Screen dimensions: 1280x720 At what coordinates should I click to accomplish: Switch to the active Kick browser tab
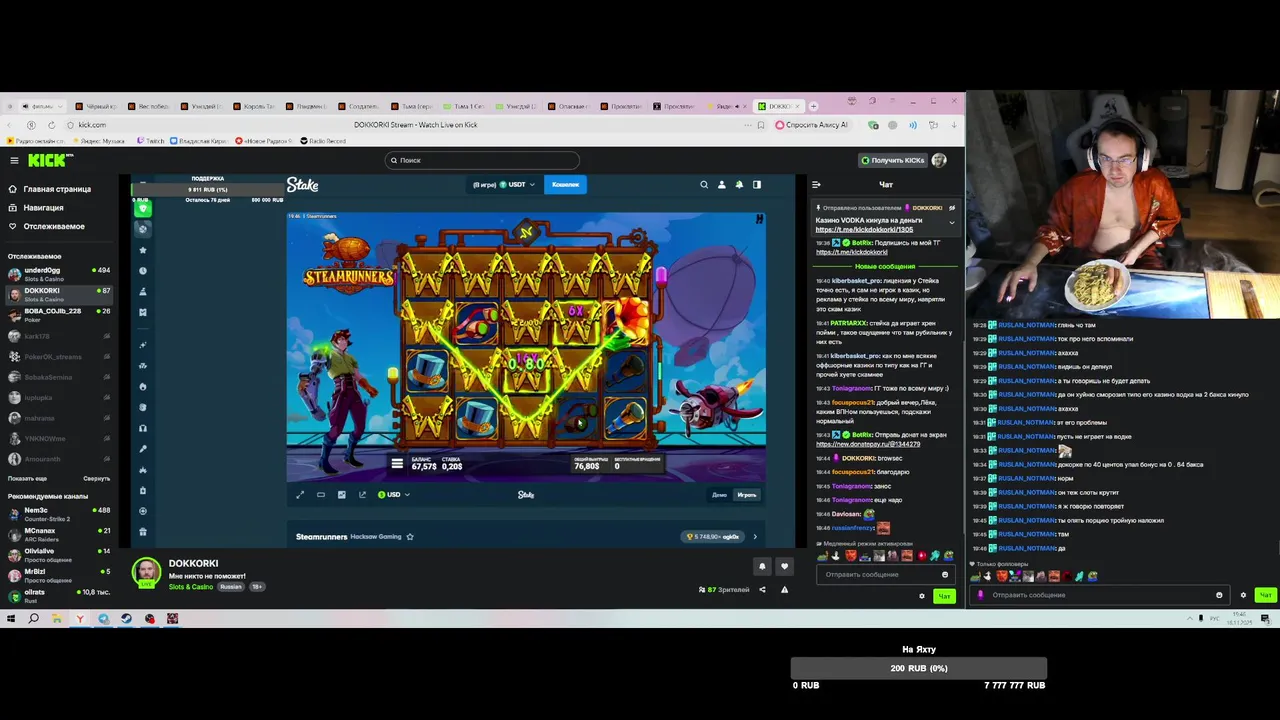[778, 106]
